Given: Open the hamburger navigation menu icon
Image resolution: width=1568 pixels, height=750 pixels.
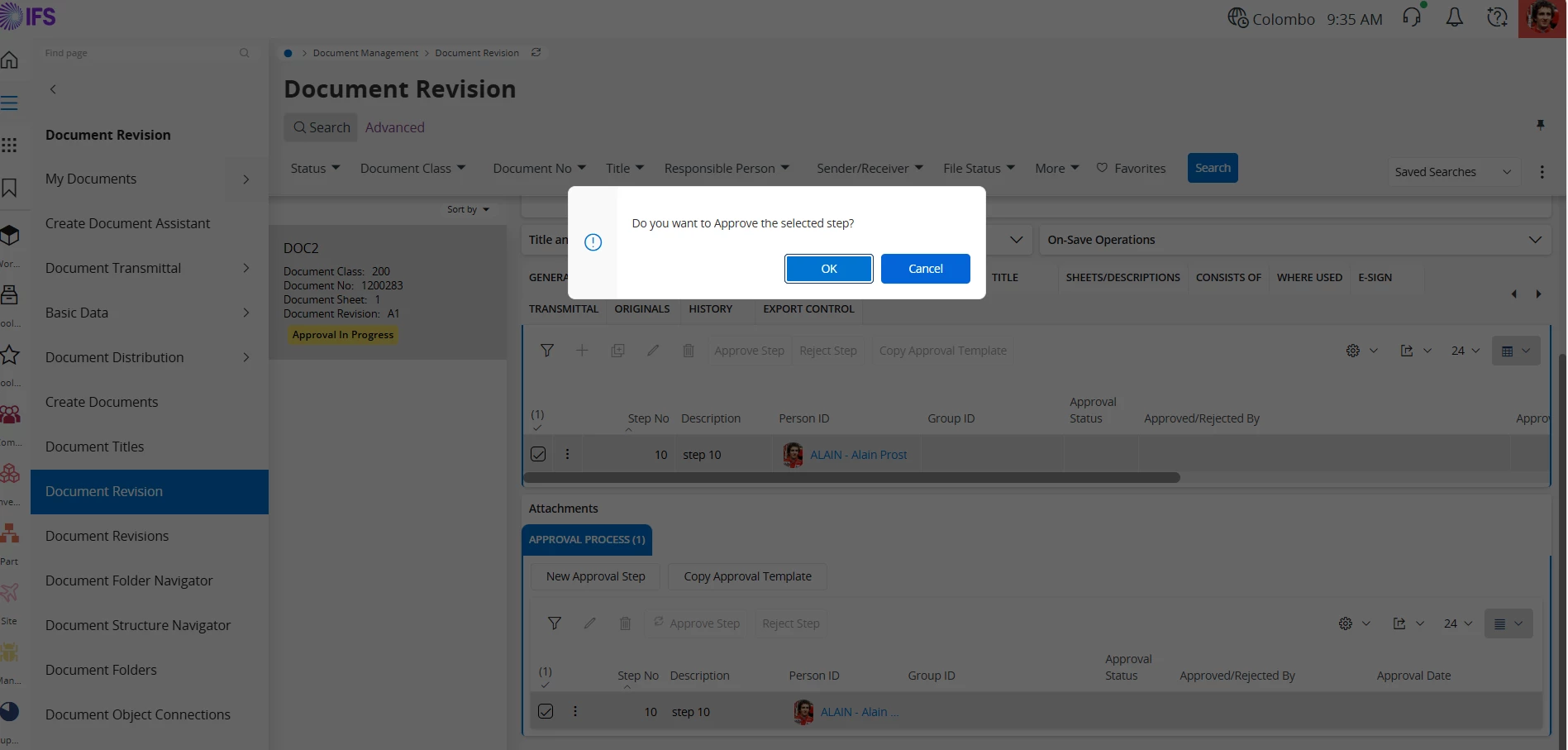Looking at the screenshot, I should click(x=9, y=103).
